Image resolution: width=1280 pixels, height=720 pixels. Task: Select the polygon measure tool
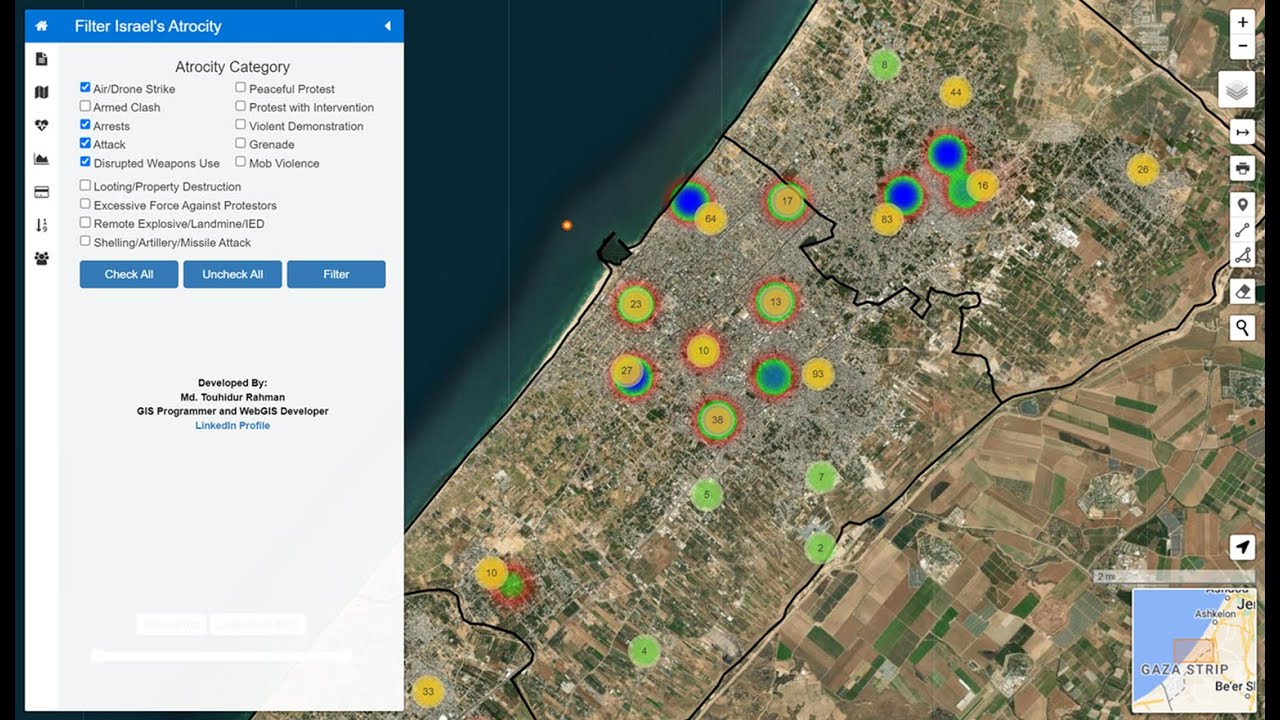point(1242,255)
